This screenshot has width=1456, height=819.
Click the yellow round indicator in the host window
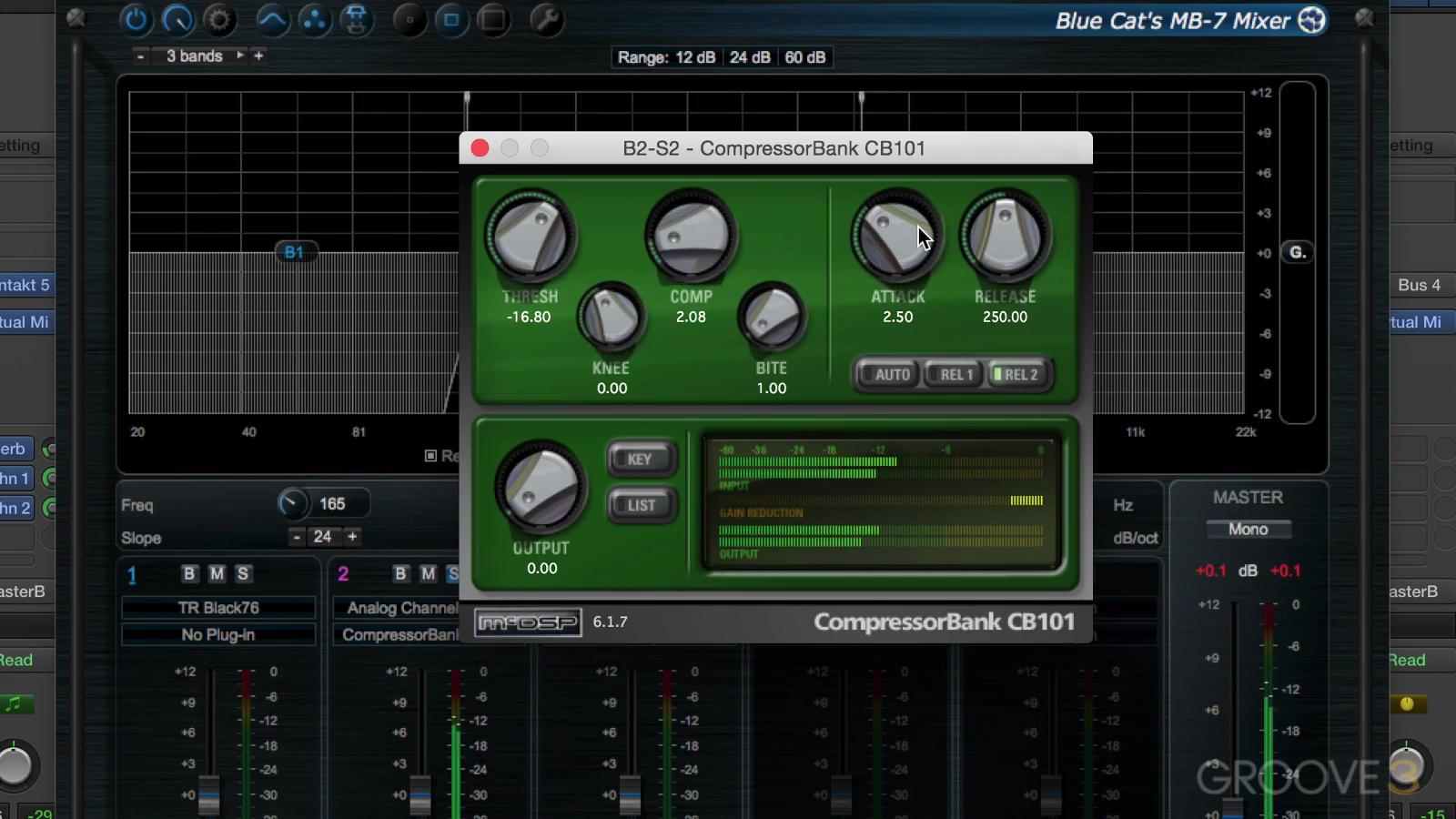(x=1407, y=703)
